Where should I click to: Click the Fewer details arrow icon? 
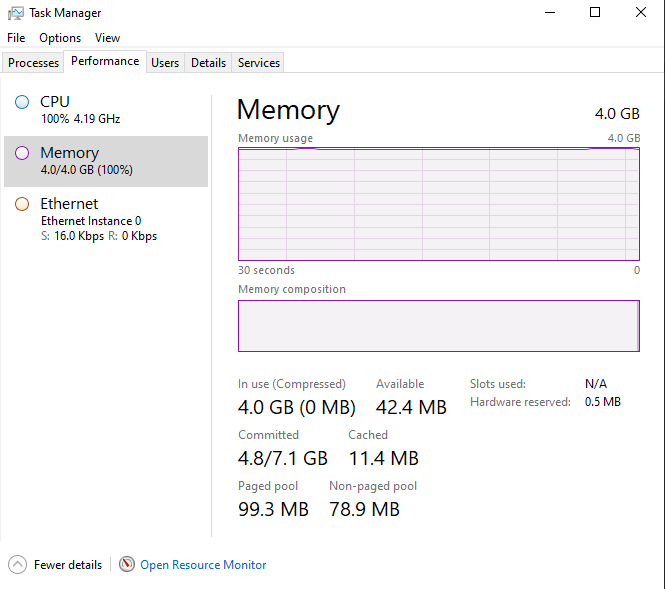click(18, 564)
